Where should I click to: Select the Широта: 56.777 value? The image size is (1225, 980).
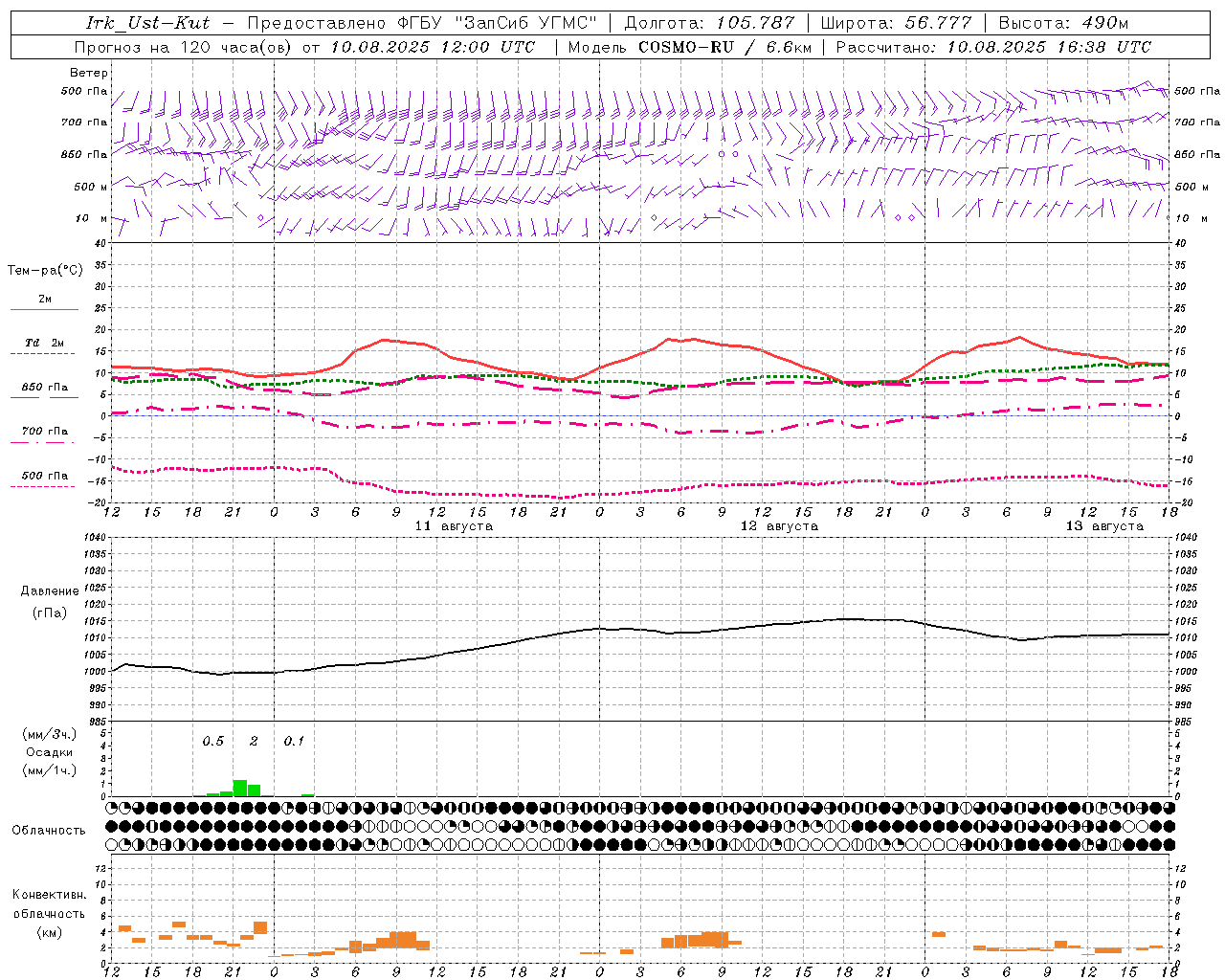(x=896, y=23)
